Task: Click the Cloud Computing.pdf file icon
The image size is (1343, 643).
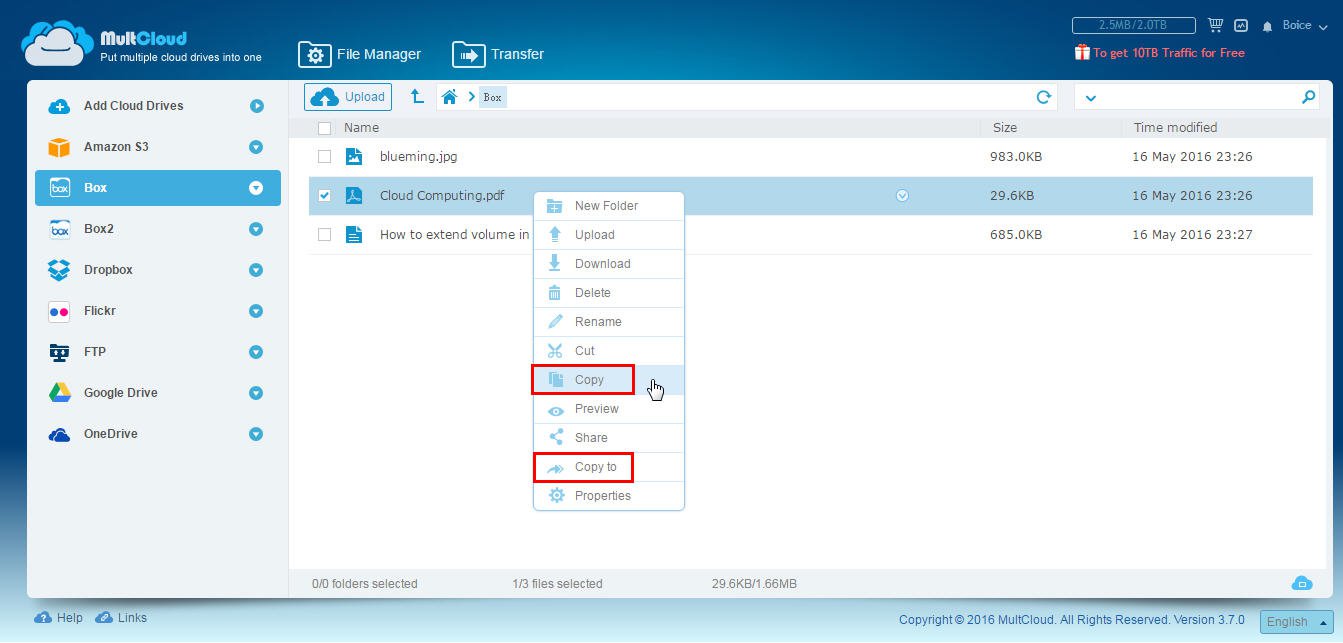Action: (x=354, y=195)
